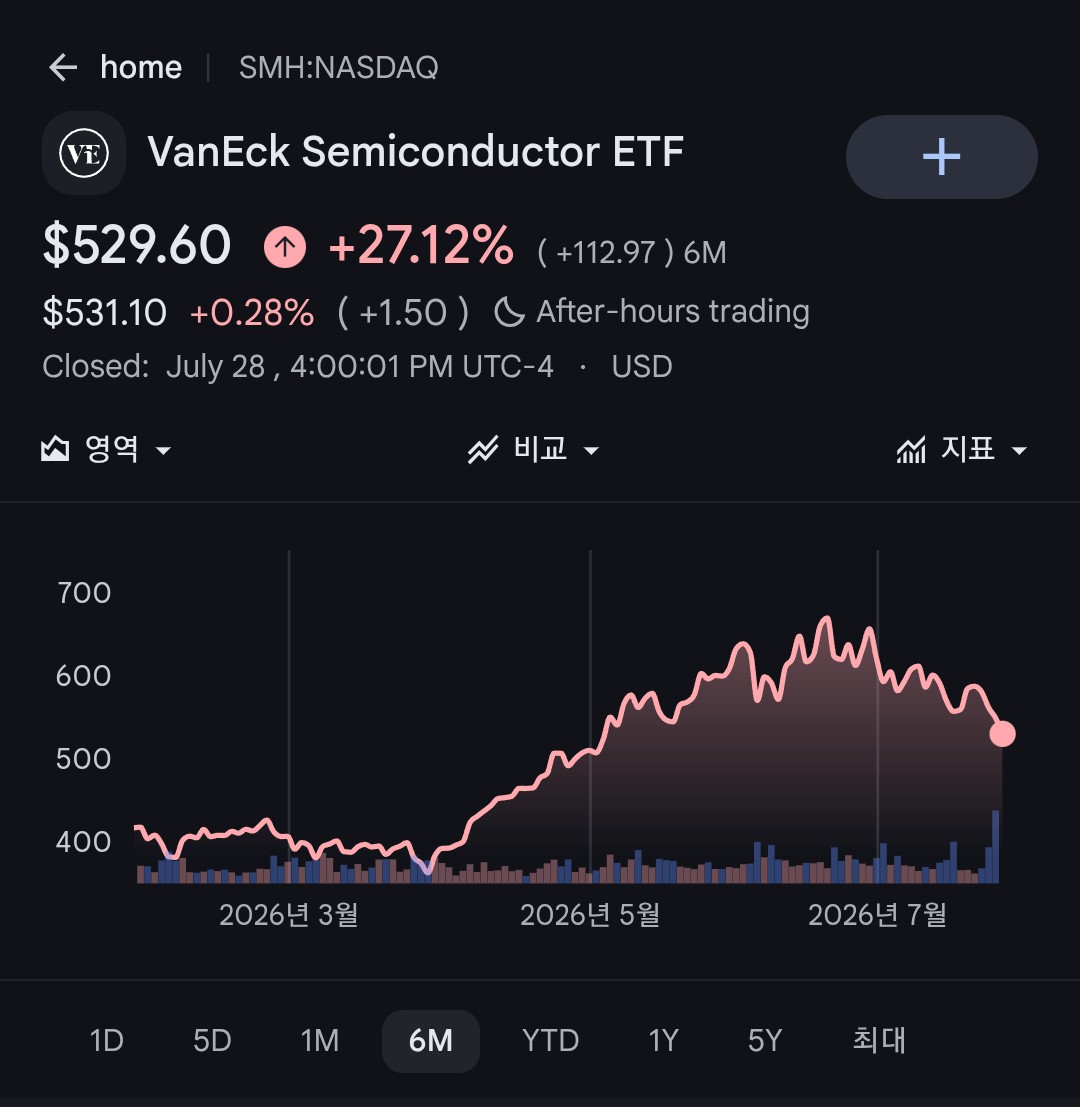Viewport: 1080px width, 1107px height.
Task: Select the 1D time range
Action: coord(107,1041)
